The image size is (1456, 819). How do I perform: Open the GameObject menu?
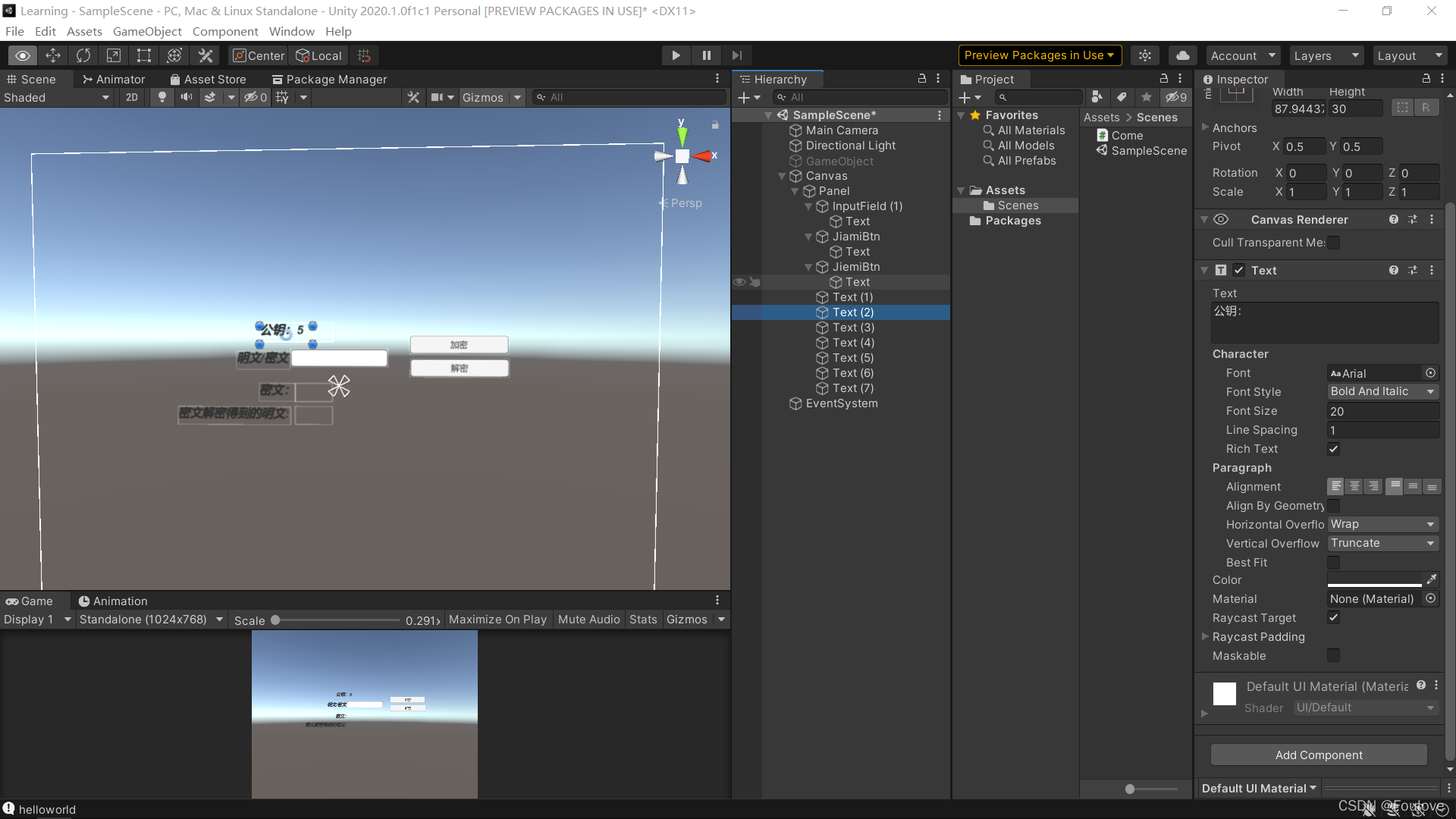point(147,31)
